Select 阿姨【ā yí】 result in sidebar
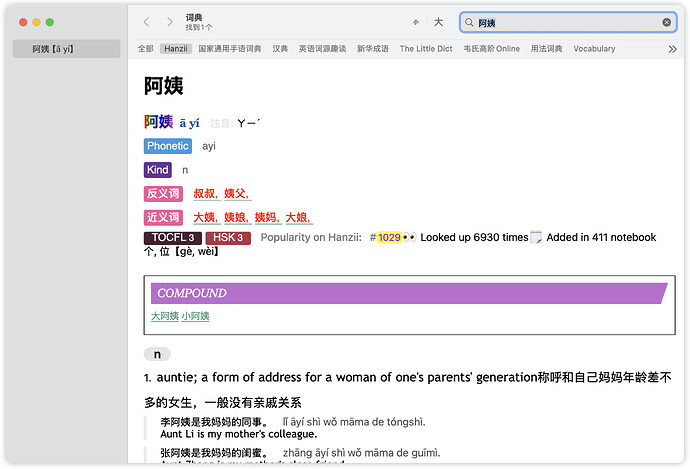Viewport: 690px width, 469px height. click(x=66, y=49)
